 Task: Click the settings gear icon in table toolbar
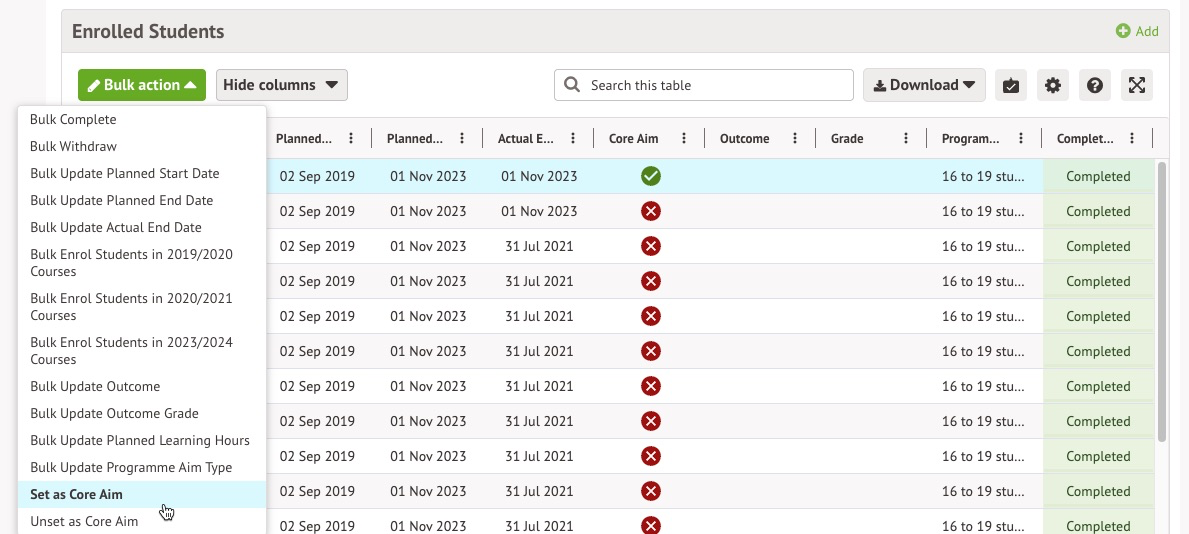point(1053,85)
